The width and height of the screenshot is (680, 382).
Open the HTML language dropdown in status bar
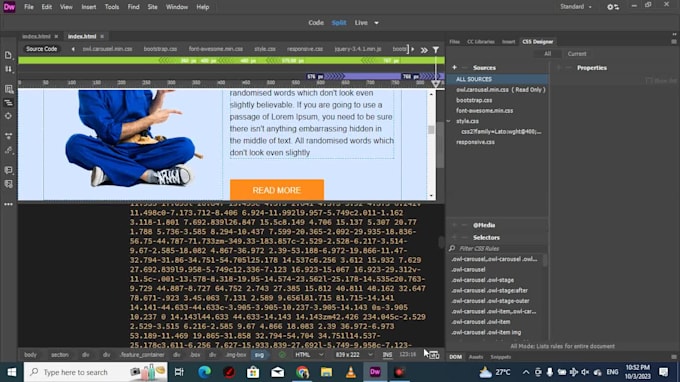[x=309, y=355]
